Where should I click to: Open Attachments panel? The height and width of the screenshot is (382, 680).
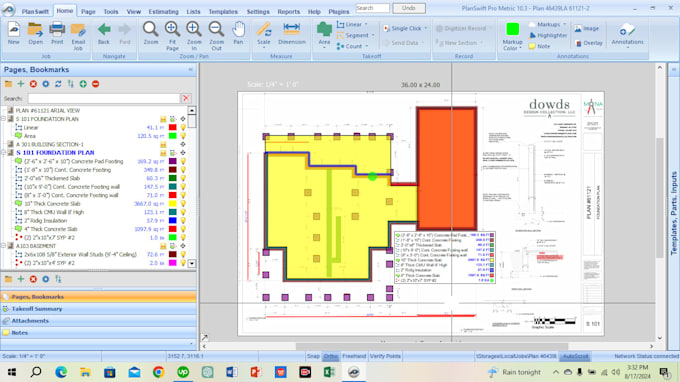[x=98, y=321]
